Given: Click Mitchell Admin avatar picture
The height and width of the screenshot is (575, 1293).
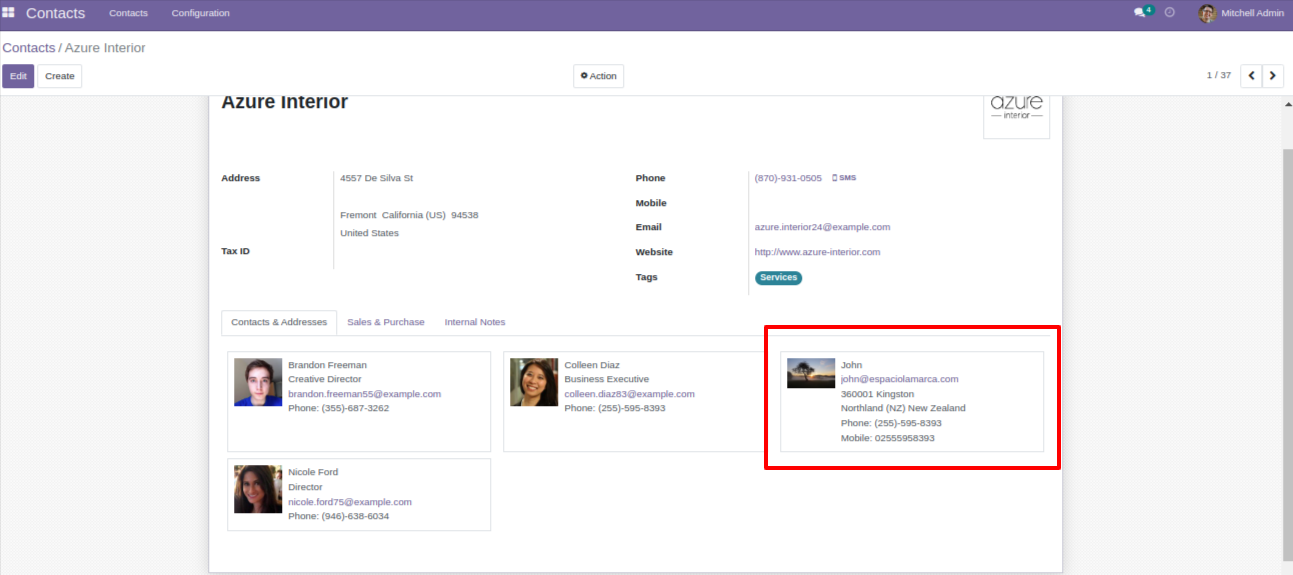Looking at the screenshot, I should click(x=1207, y=13).
